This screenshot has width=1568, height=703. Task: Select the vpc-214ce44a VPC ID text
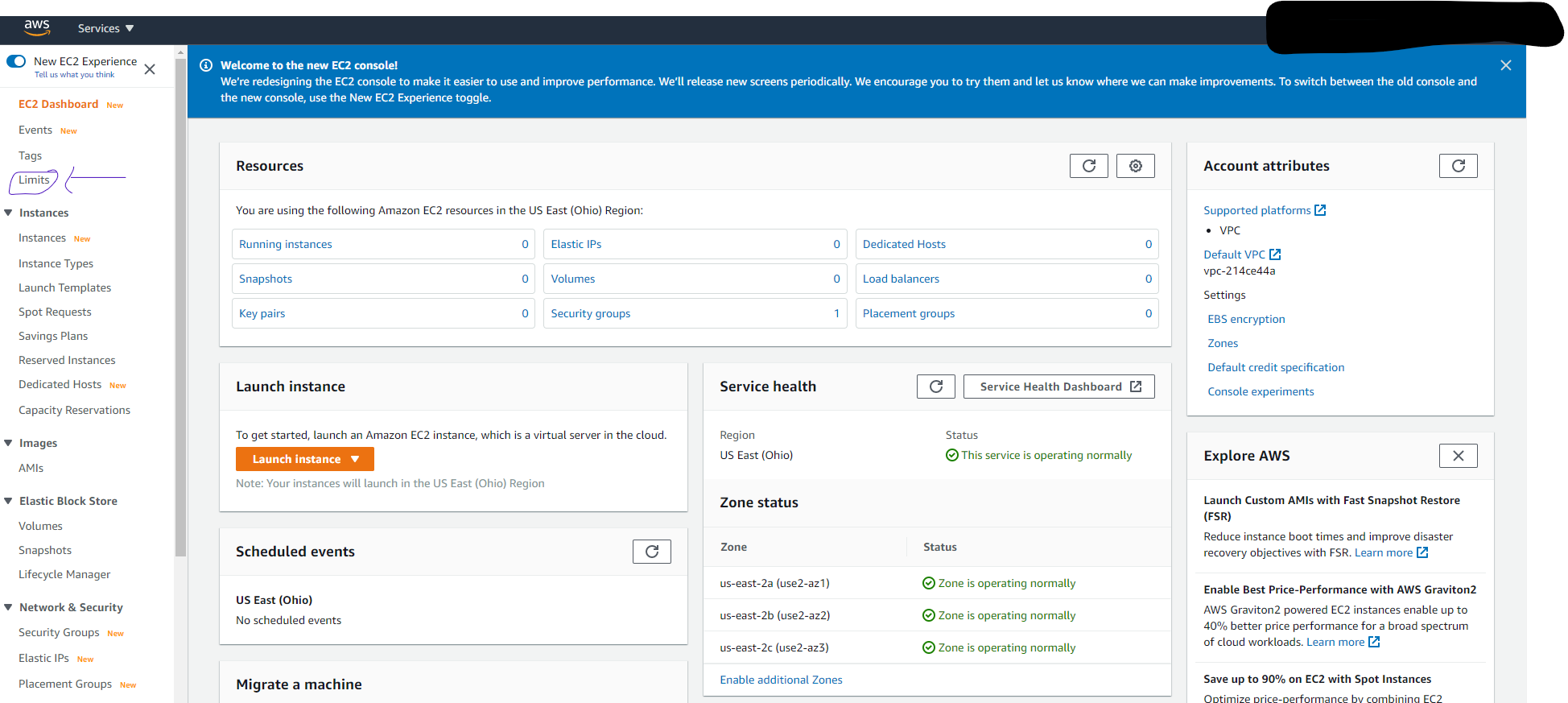click(1239, 271)
